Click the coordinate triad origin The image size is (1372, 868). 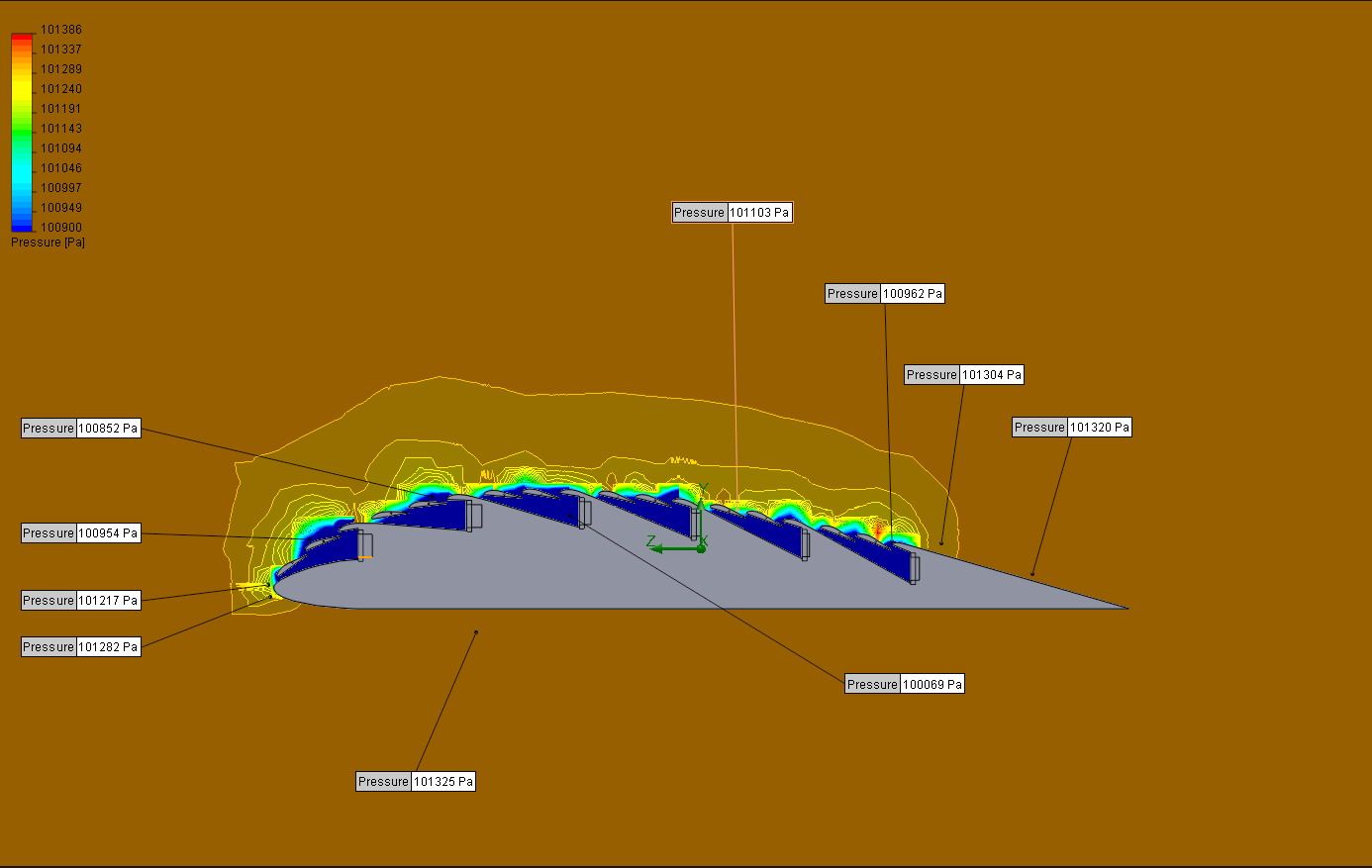point(701,548)
